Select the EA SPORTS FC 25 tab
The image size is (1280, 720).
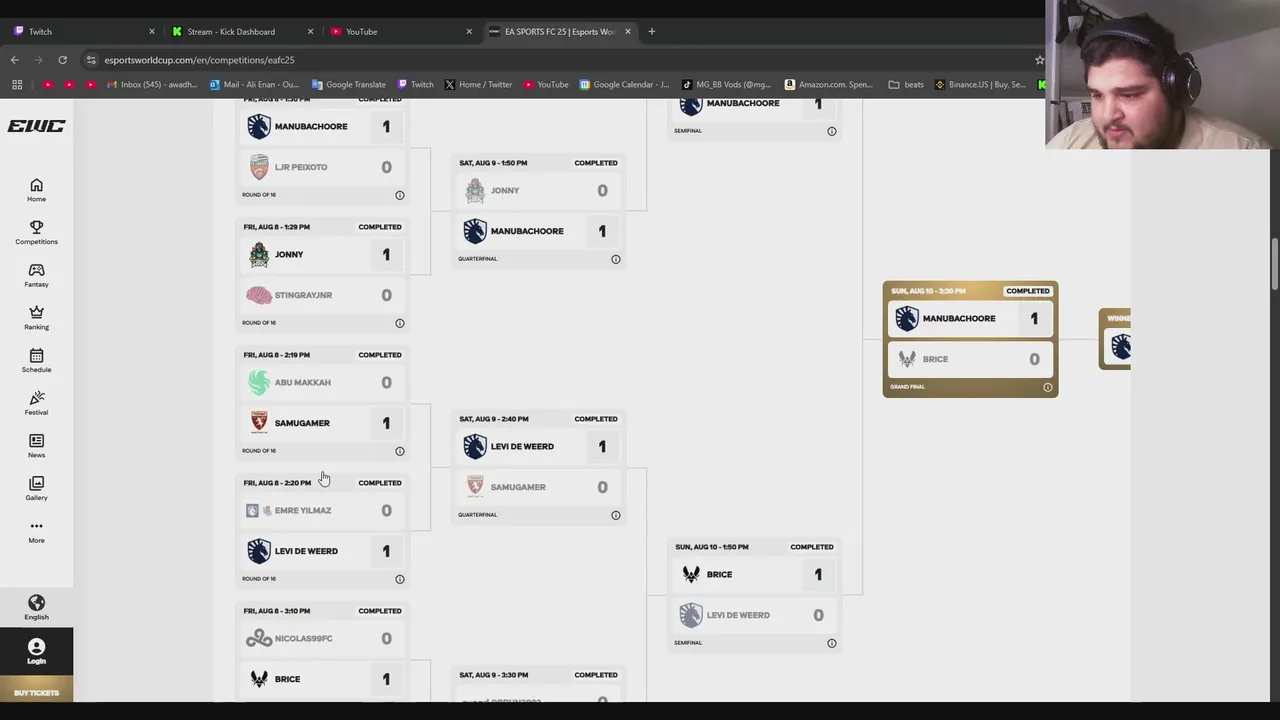pyautogui.click(x=558, y=31)
